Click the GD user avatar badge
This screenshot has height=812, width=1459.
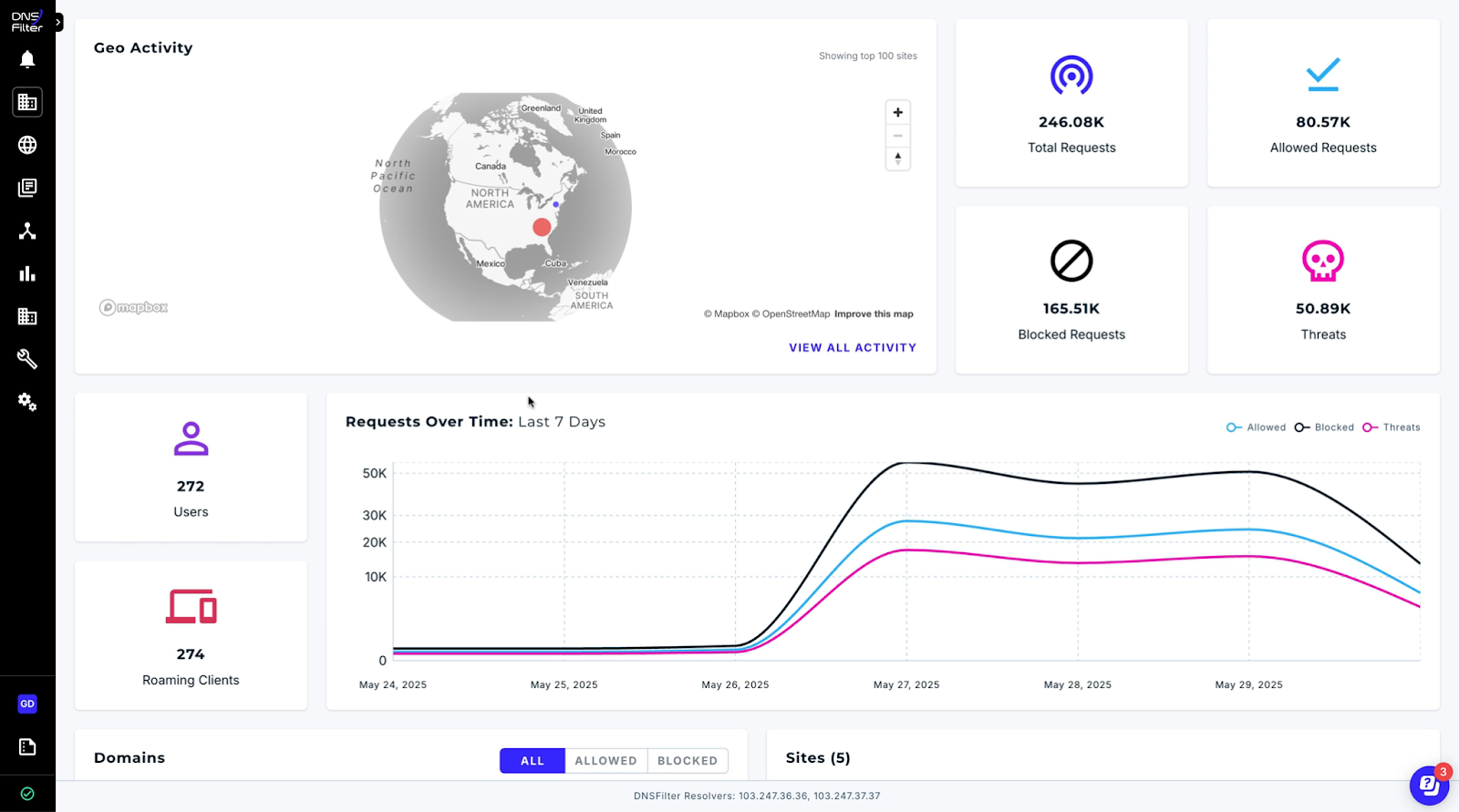[x=27, y=704]
